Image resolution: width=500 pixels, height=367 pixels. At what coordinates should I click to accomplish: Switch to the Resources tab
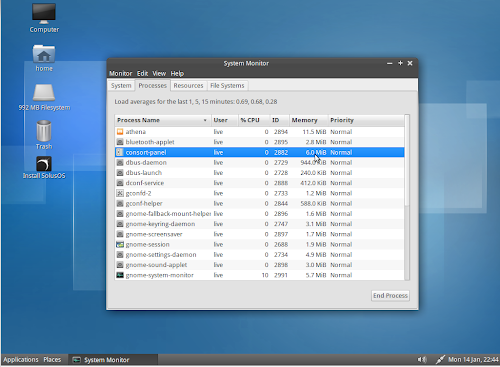tap(188, 86)
